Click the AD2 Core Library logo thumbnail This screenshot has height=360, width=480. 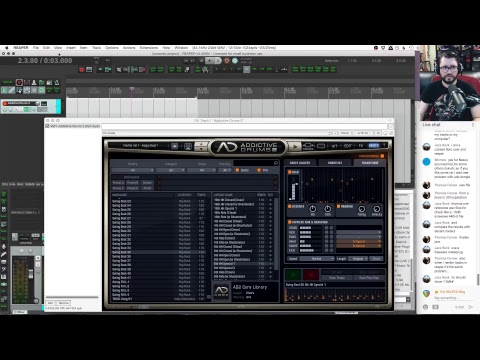(x=221, y=291)
